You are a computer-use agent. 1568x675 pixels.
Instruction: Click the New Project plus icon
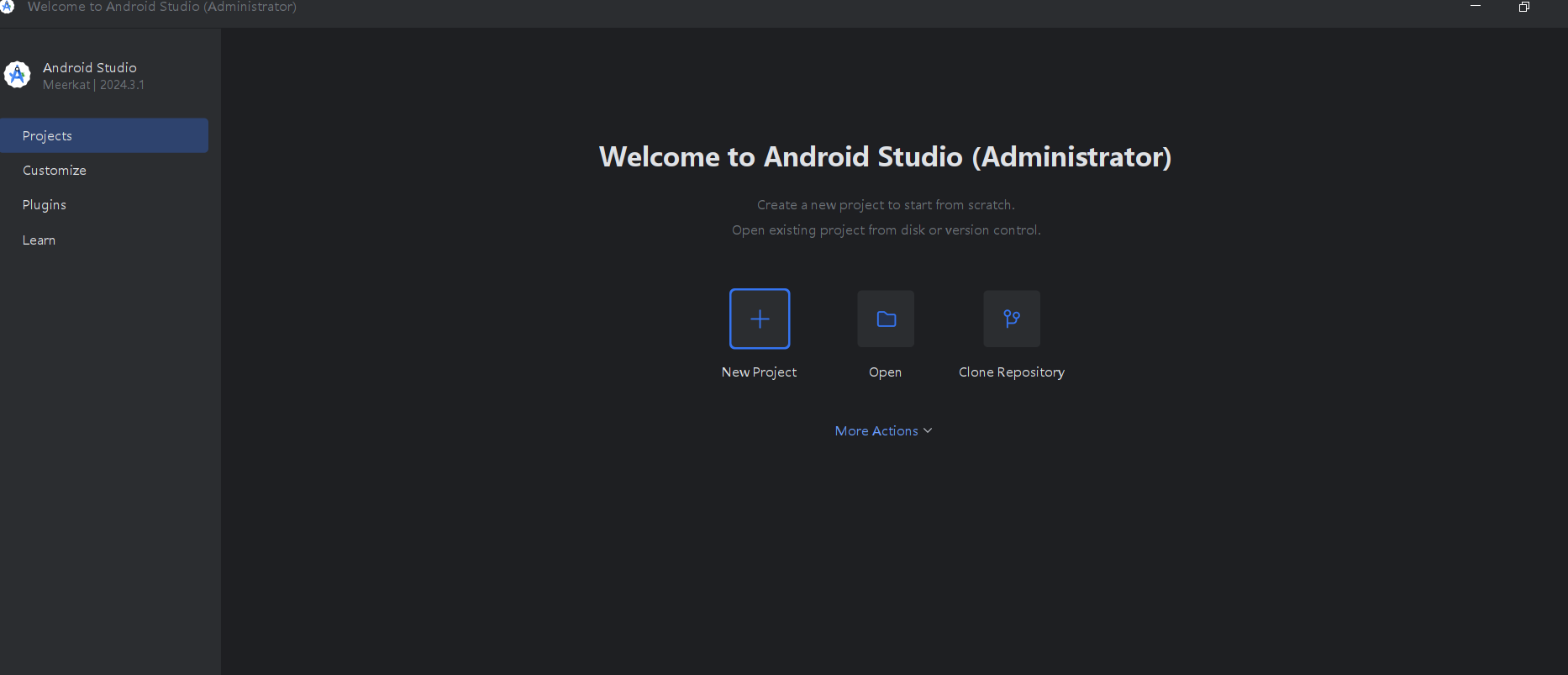tap(760, 319)
